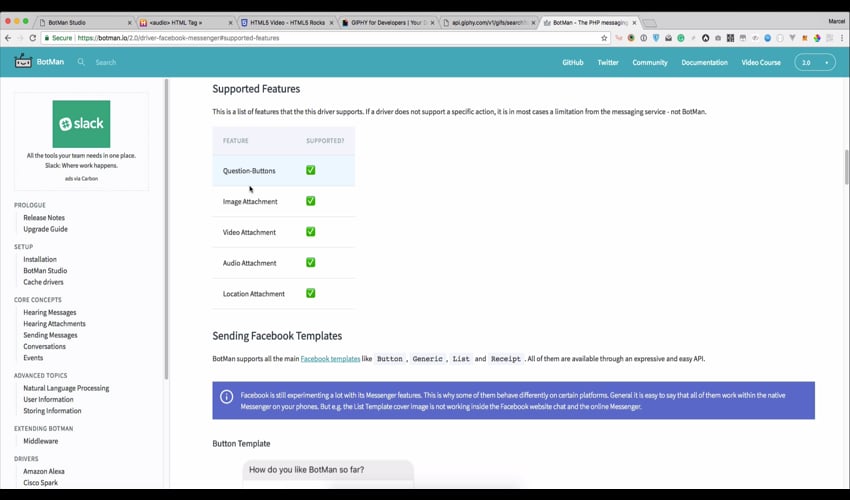
Task: Open Installation in sidebar
Action: 40,259
